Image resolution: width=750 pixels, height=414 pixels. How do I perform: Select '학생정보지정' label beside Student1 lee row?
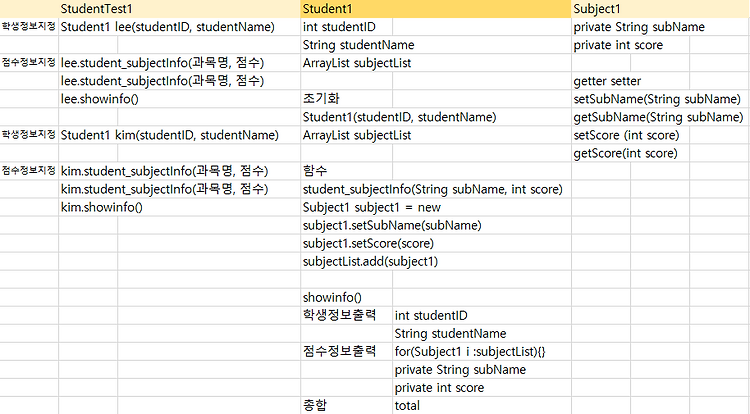tap(29, 26)
